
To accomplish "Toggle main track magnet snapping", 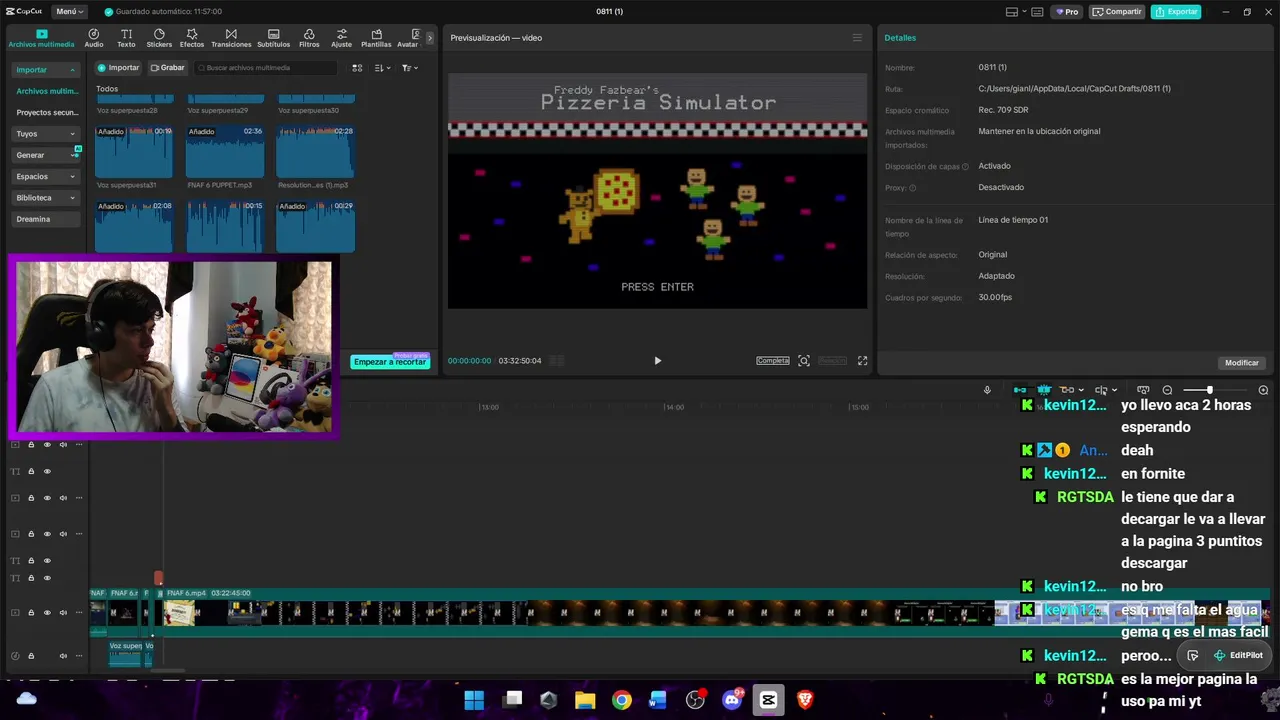I will pyautogui.click(x=1020, y=390).
